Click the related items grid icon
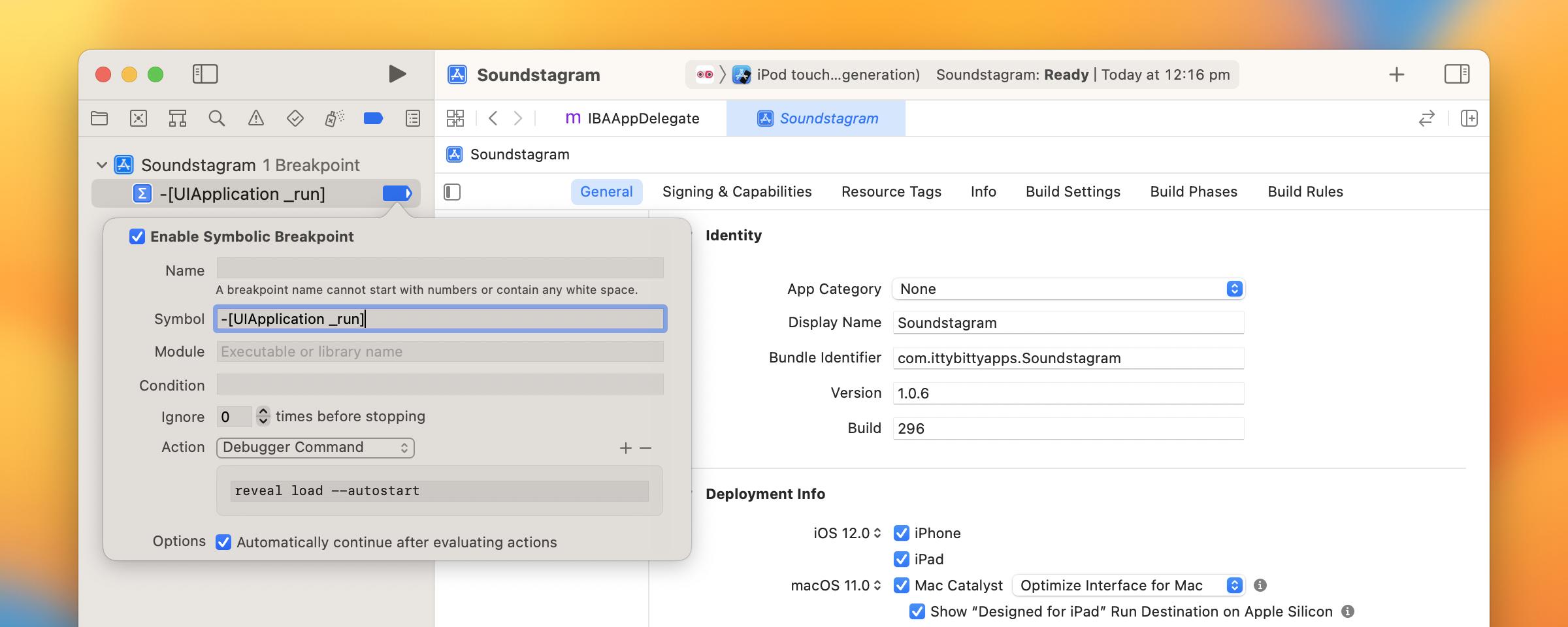Image resolution: width=1568 pixels, height=627 pixels. tap(455, 118)
